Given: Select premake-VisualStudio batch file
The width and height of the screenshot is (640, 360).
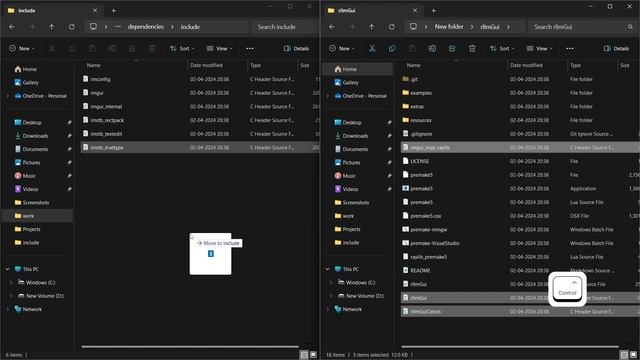Looking at the screenshot, I should point(520,243).
